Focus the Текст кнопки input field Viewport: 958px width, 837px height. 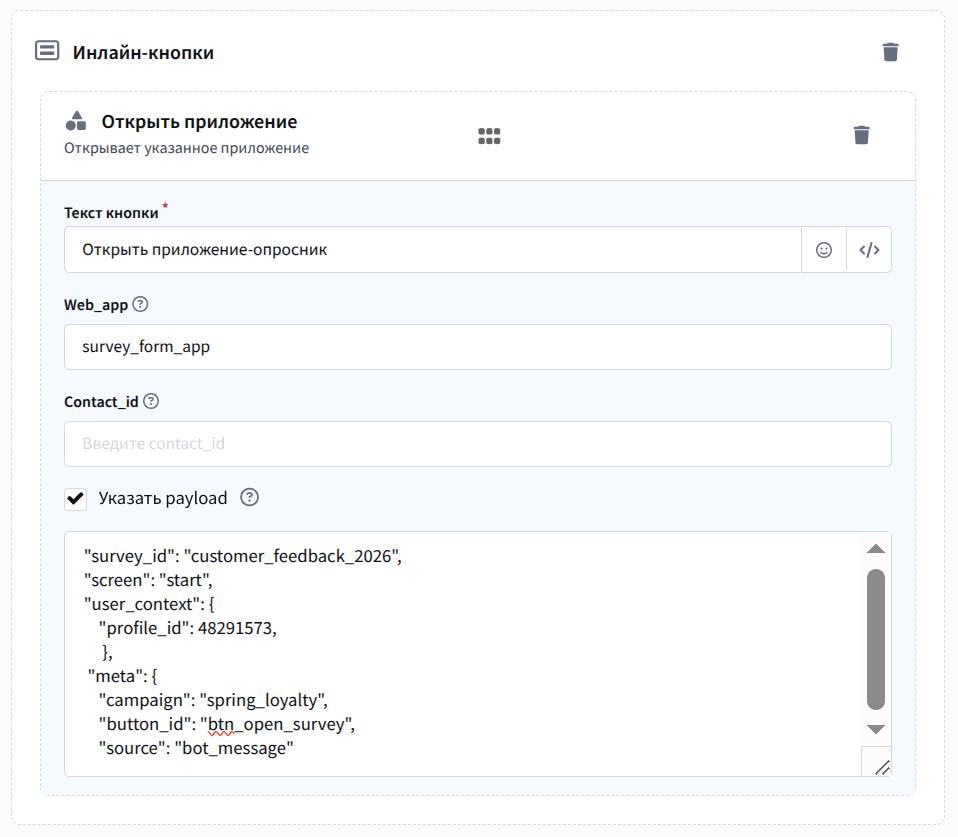coord(432,250)
